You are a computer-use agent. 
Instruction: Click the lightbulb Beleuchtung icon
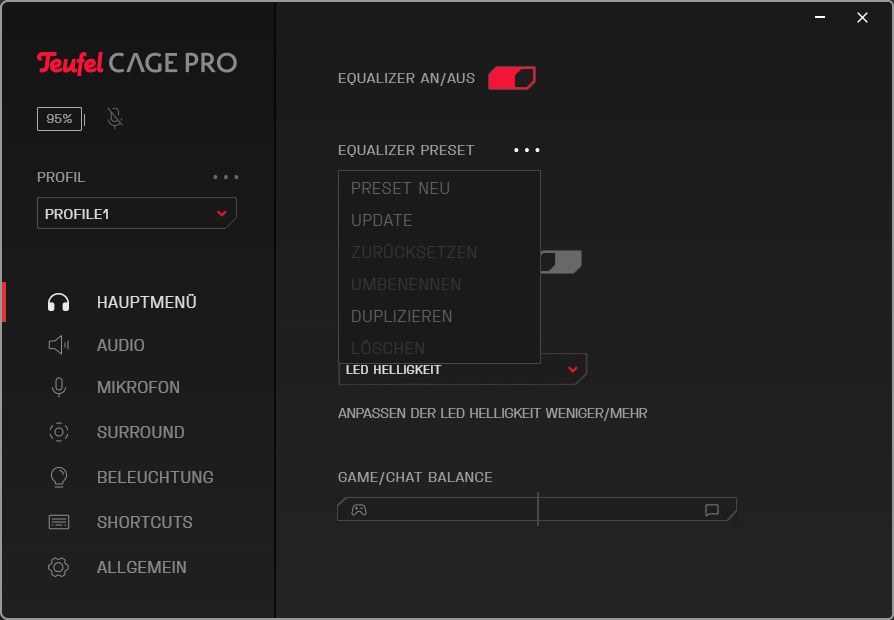(x=59, y=477)
